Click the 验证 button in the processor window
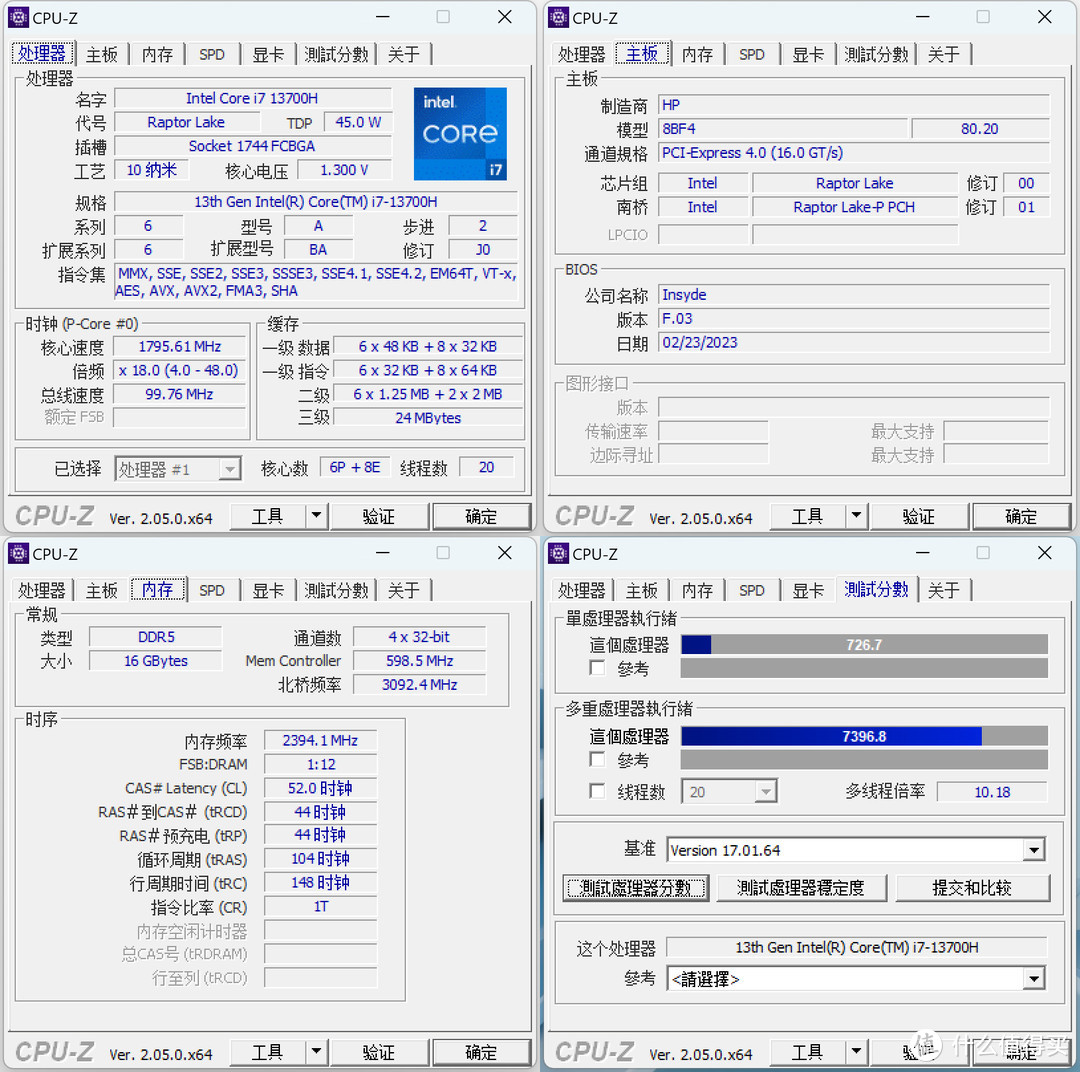Viewport: 1080px width, 1072px height. click(x=379, y=516)
